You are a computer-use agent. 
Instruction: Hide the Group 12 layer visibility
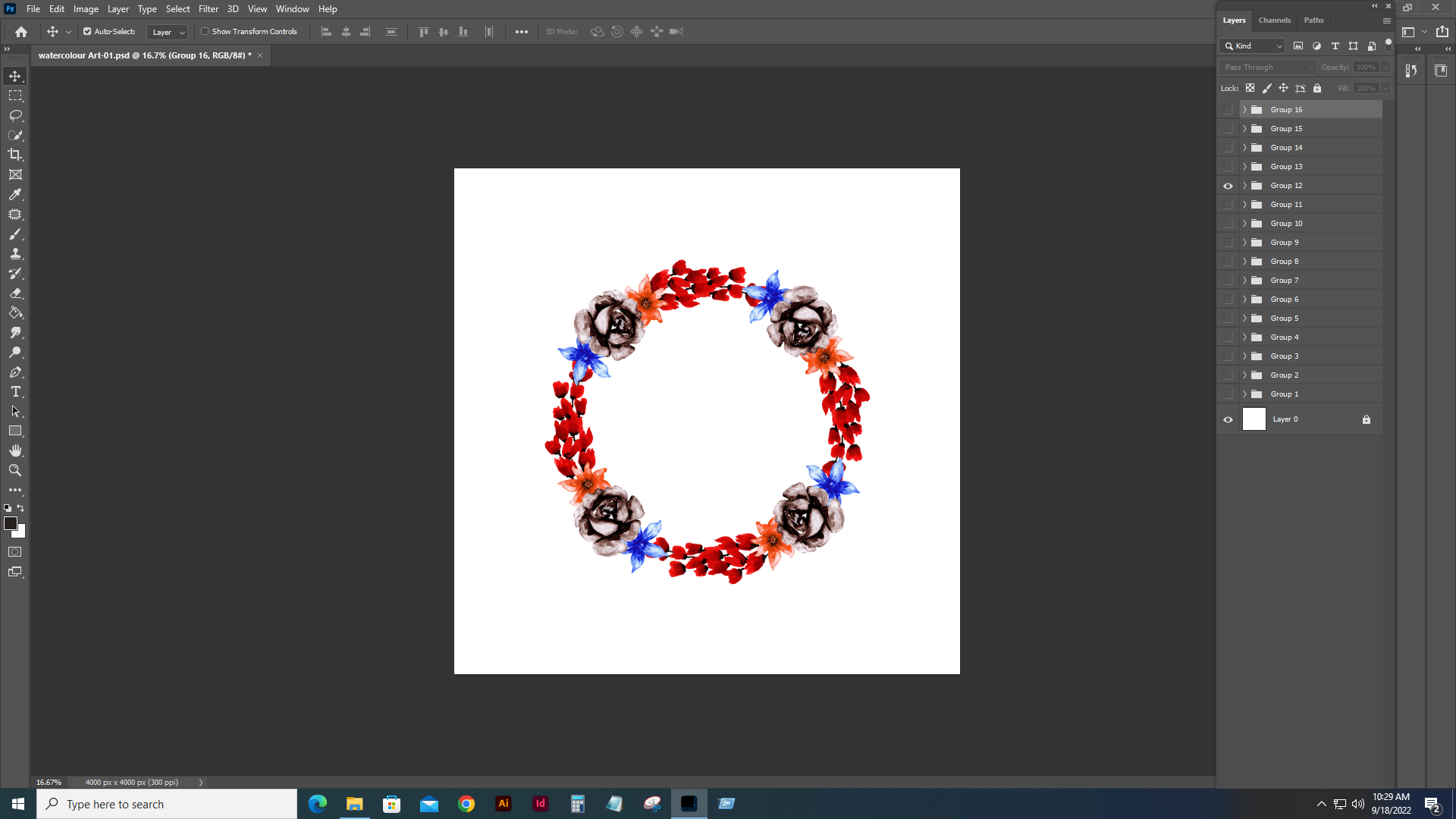tap(1228, 186)
